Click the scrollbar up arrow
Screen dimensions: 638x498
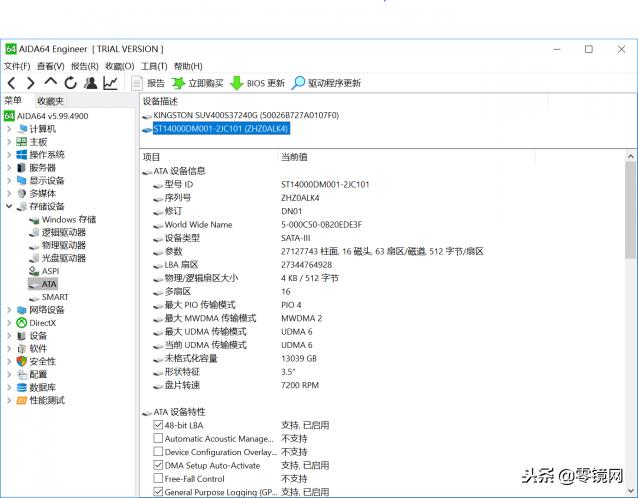(x=630, y=156)
